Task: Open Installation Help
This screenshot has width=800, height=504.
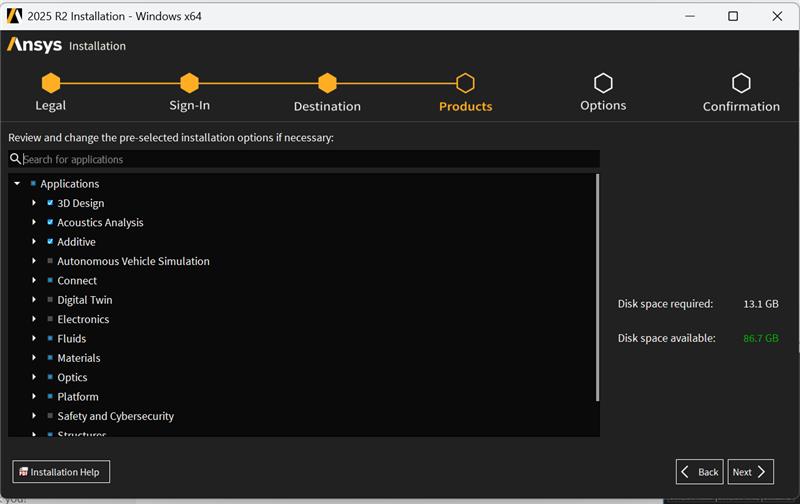Action: [x=61, y=472]
